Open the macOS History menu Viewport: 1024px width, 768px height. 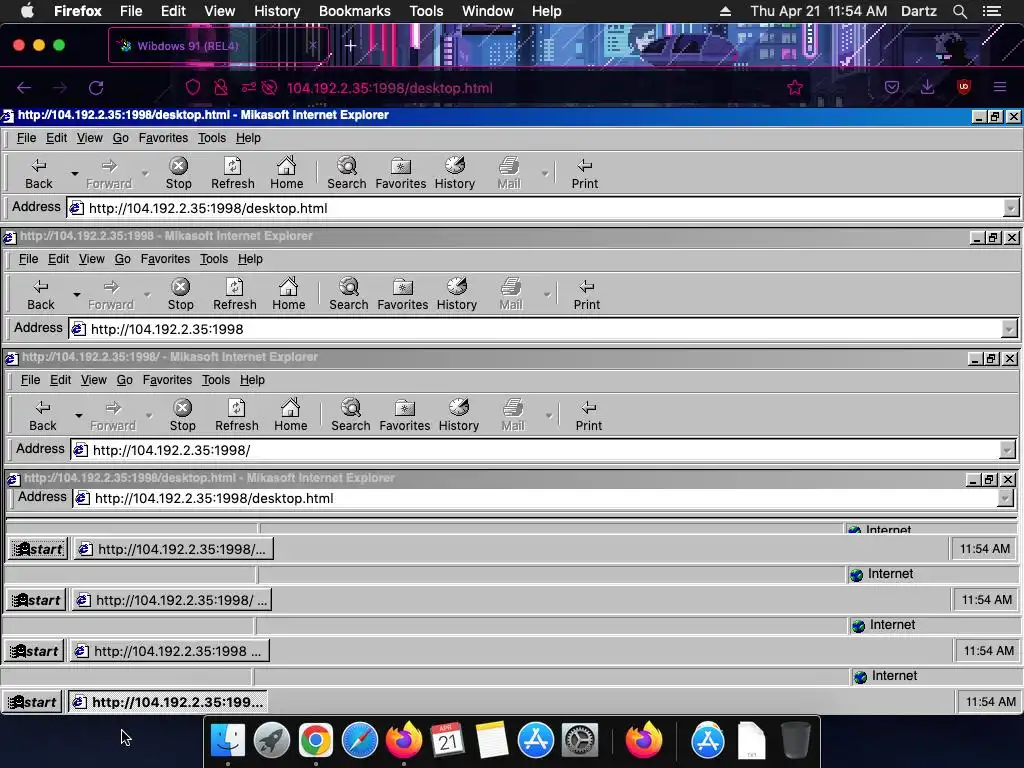click(277, 11)
